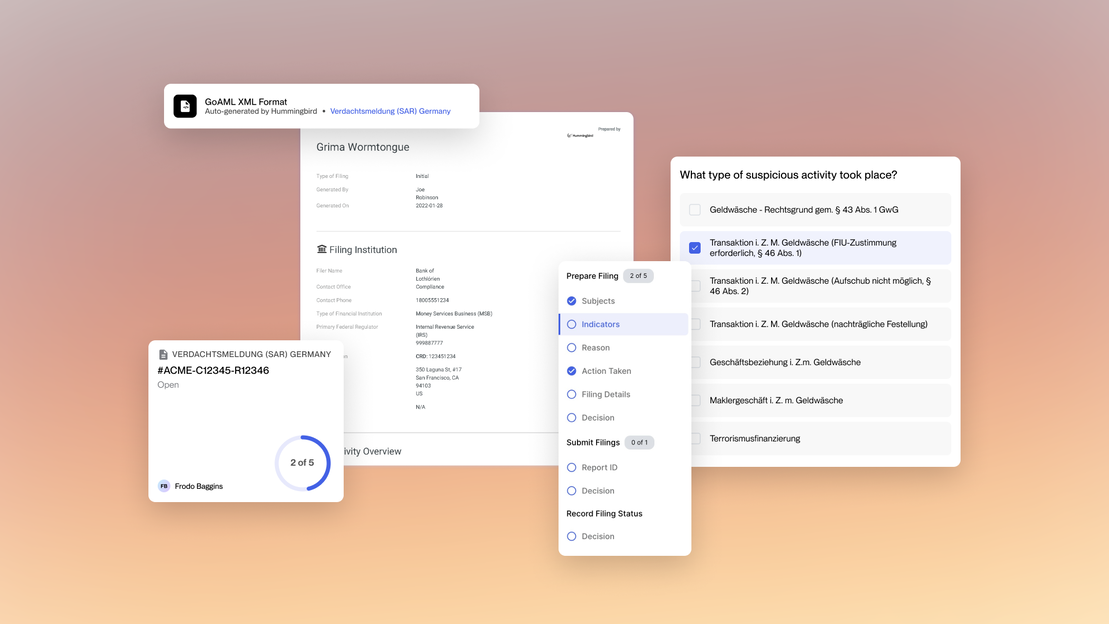Check the Terrorismusfinanzierung option
Viewport: 1109px width, 624px height.
(x=695, y=438)
